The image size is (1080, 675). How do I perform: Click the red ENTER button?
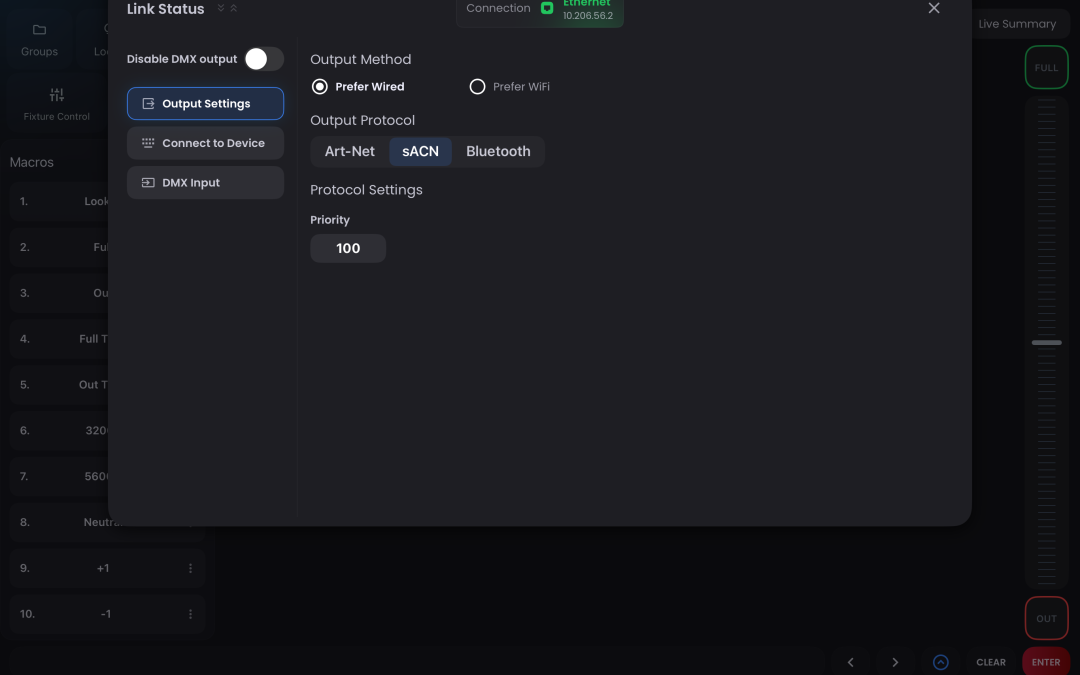[x=1046, y=662]
